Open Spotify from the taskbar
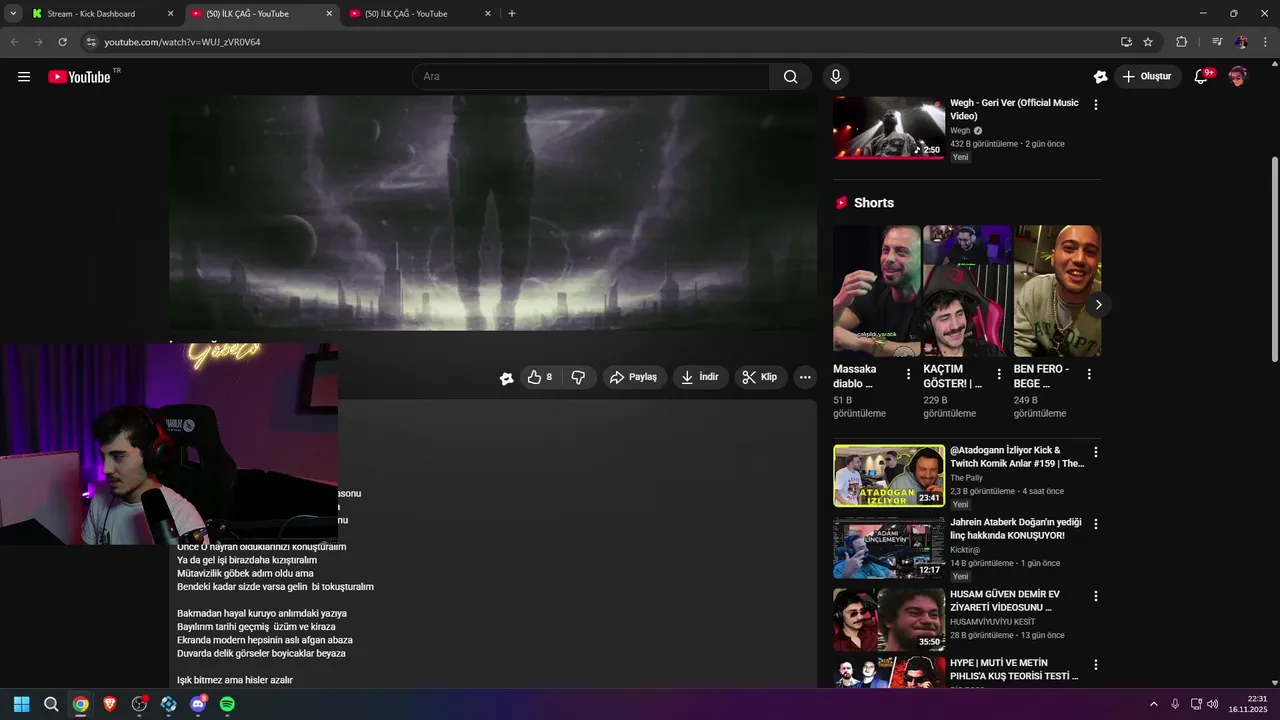Viewport: 1280px width, 720px height. (227, 704)
